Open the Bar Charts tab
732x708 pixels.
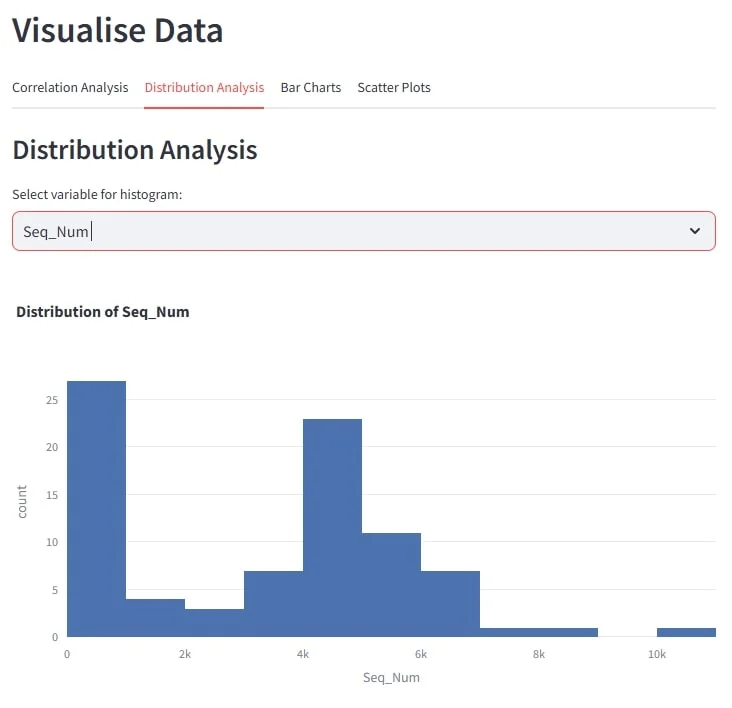point(310,88)
